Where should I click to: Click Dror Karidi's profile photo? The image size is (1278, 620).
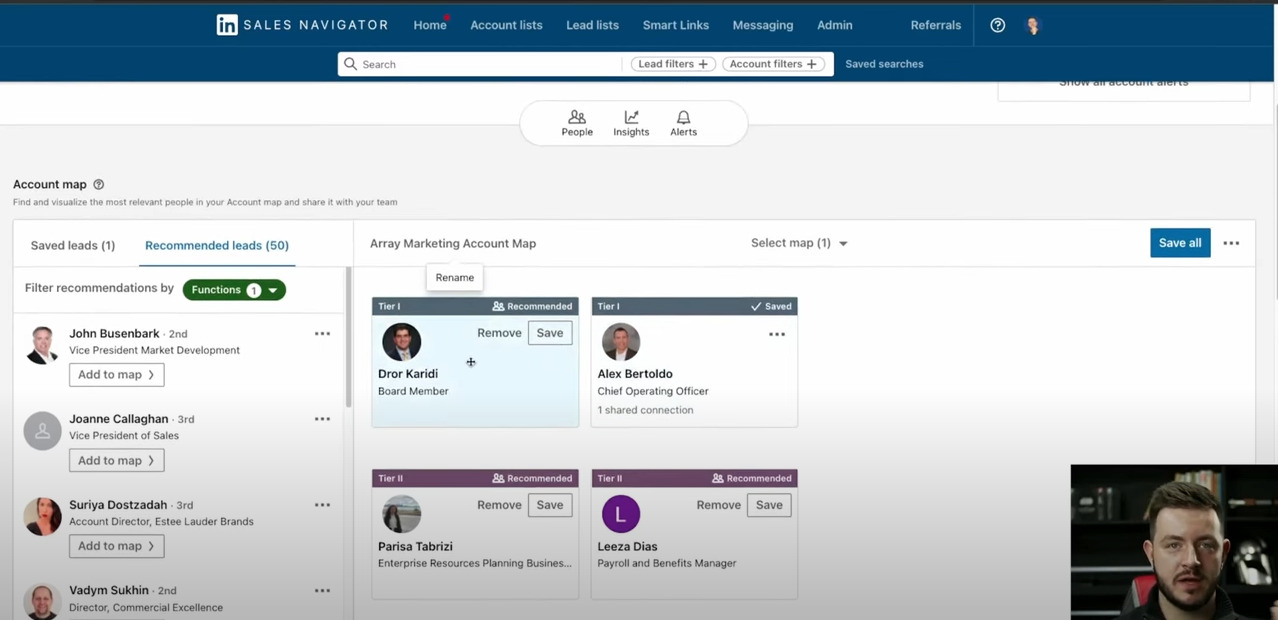[x=401, y=342]
